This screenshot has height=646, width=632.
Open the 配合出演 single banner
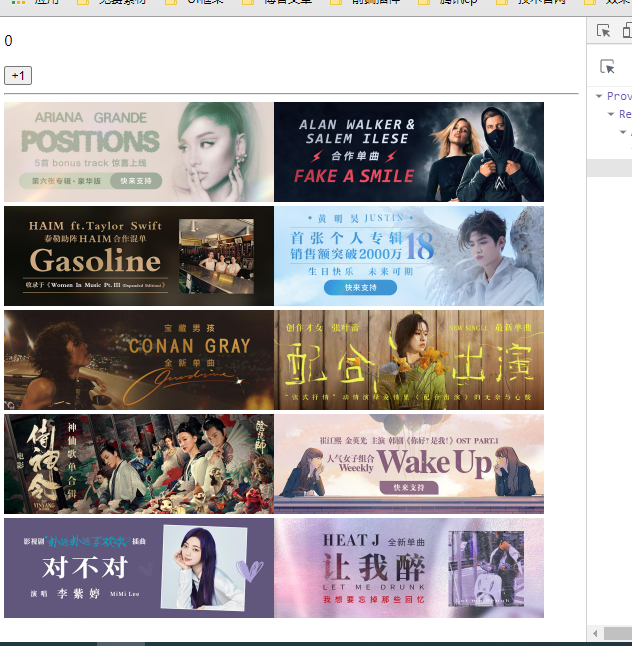pos(409,360)
